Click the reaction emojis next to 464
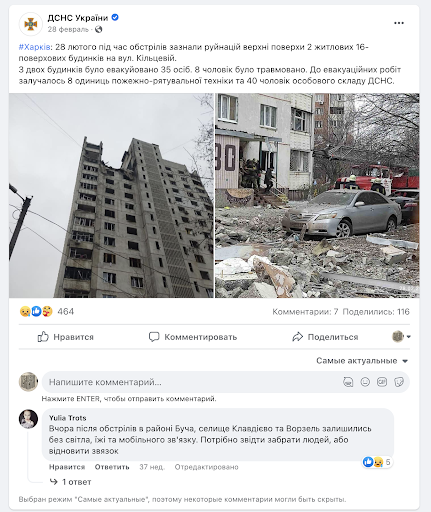 tap(36, 311)
